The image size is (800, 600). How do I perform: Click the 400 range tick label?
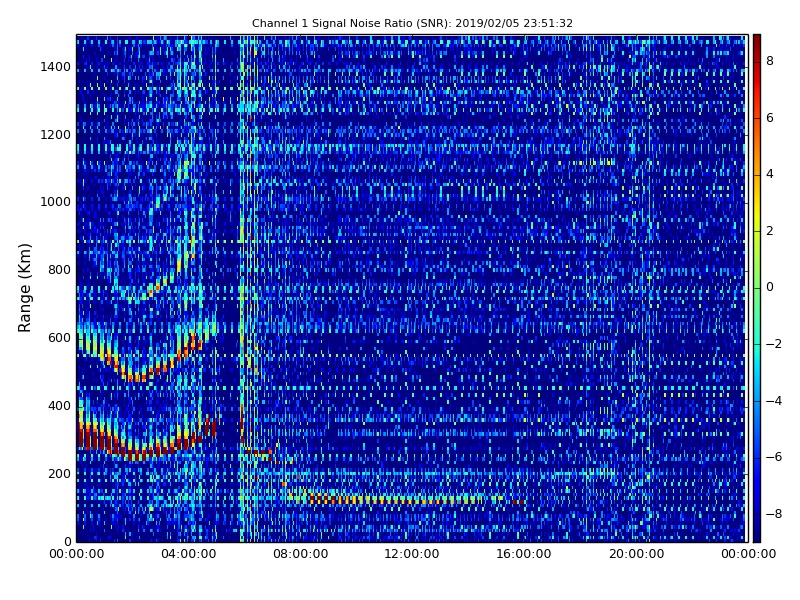[59, 406]
